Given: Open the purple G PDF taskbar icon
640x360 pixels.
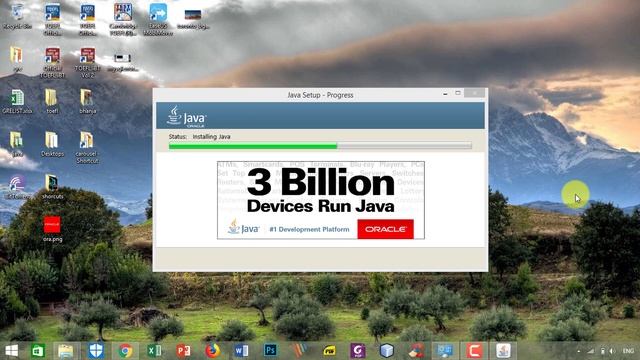Looking at the screenshot, I should [358, 351].
